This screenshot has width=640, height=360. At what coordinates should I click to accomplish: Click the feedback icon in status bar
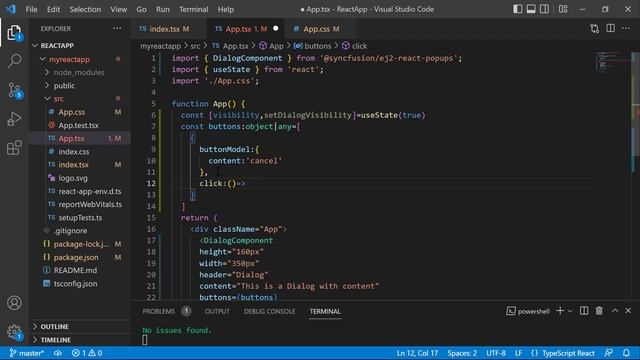(609, 353)
